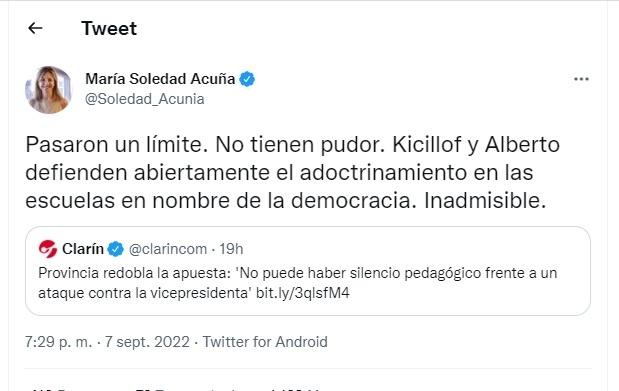Click Clarín's verified checkmark badge
Image resolution: width=619 pixels, height=391 pixels.
coord(116,249)
